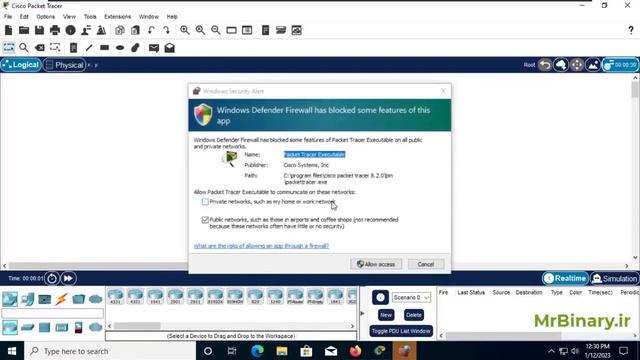Image resolution: width=640 pixels, height=360 pixels.
Task: Pick the 2901 router device
Action: tap(176, 296)
